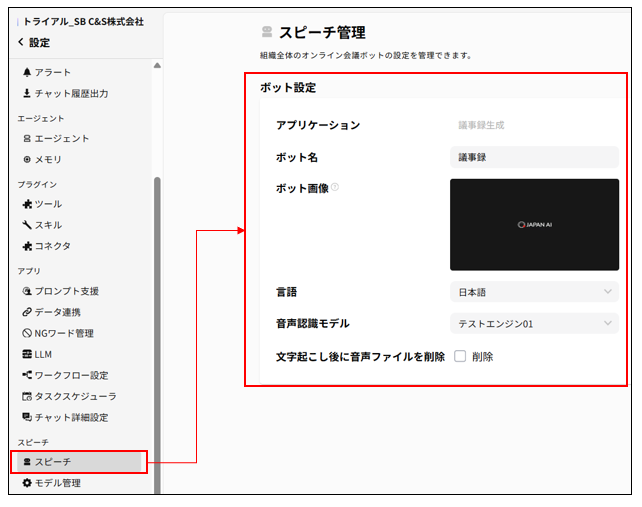The height and width of the screenshot is (507, 642).
Task: Click the workflow icon beside ワークフロー設定
Action: pyautogui.click(x=27, y=375)
